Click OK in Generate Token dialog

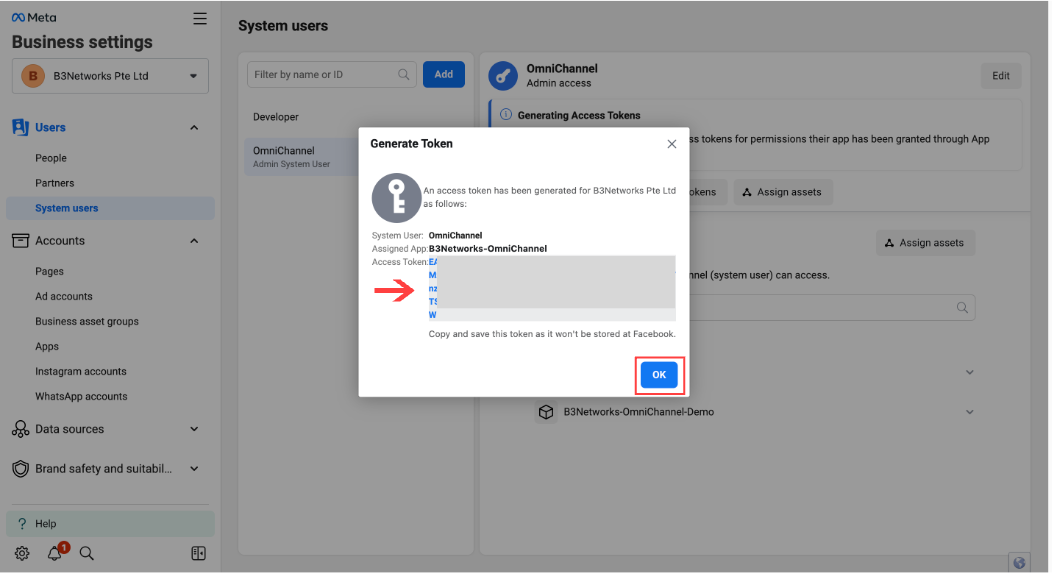[x=659, y=375]
